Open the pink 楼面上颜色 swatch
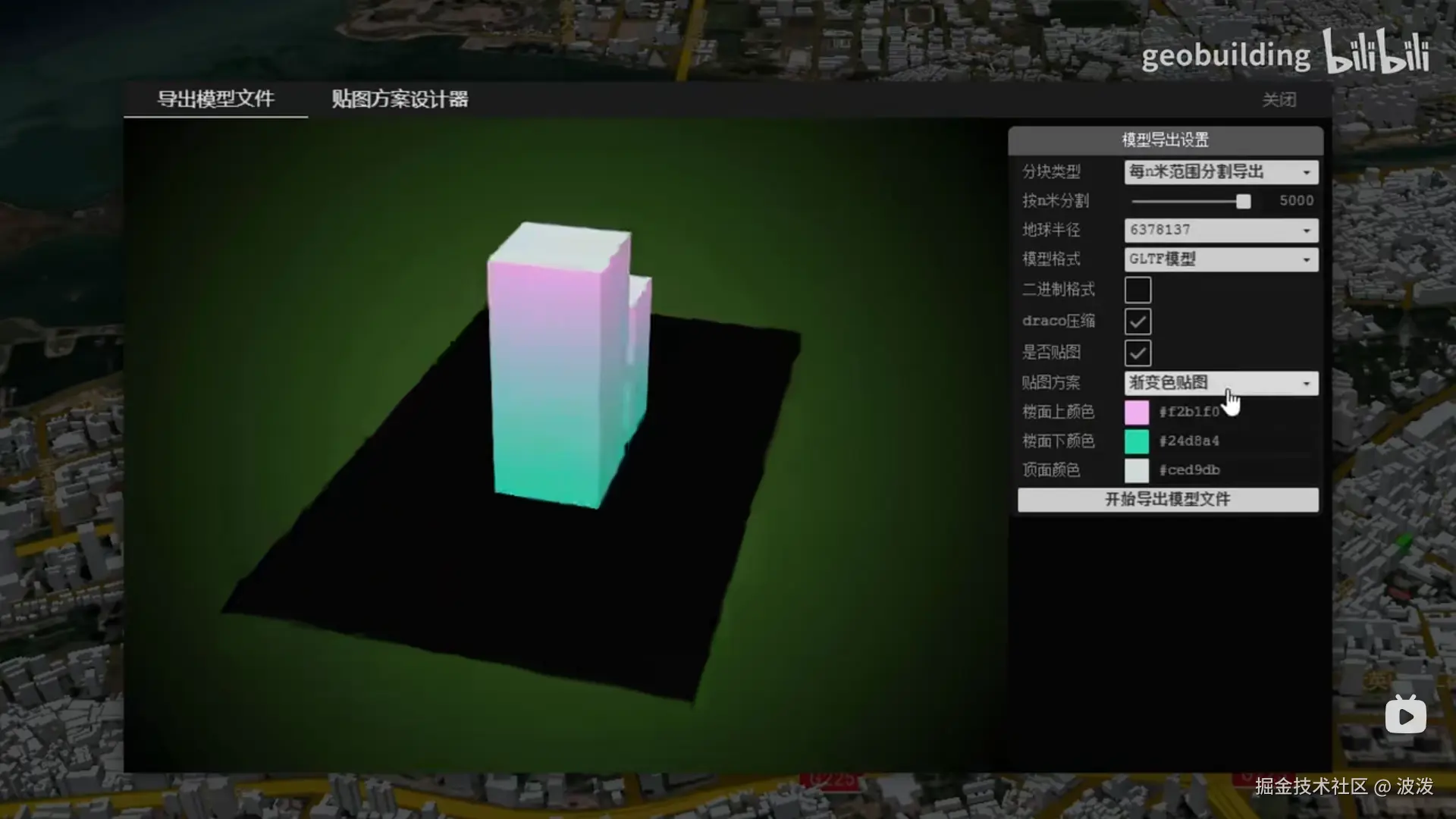 click(1136, 412)
